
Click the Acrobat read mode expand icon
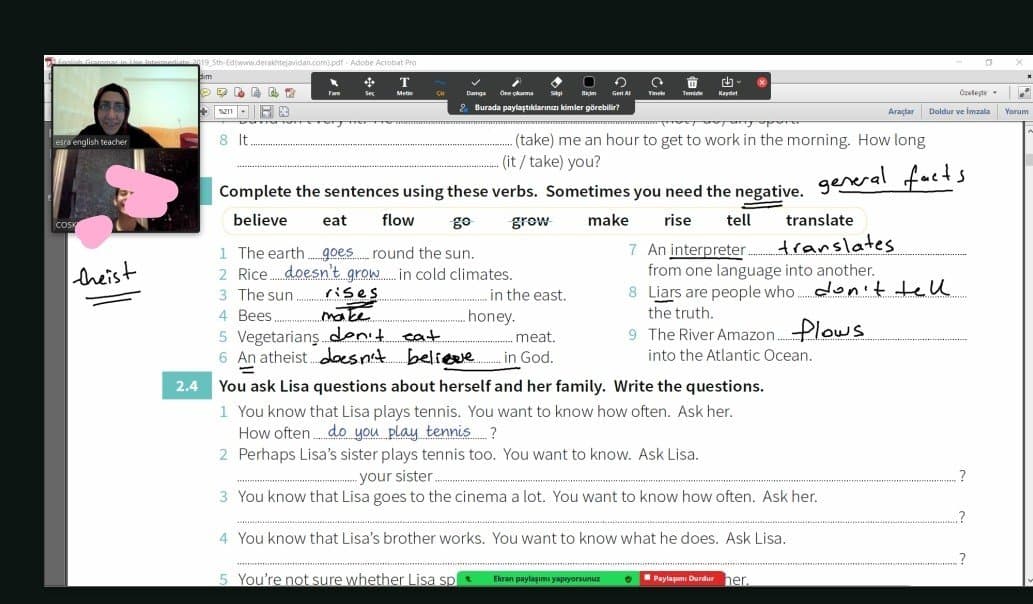1023,93
